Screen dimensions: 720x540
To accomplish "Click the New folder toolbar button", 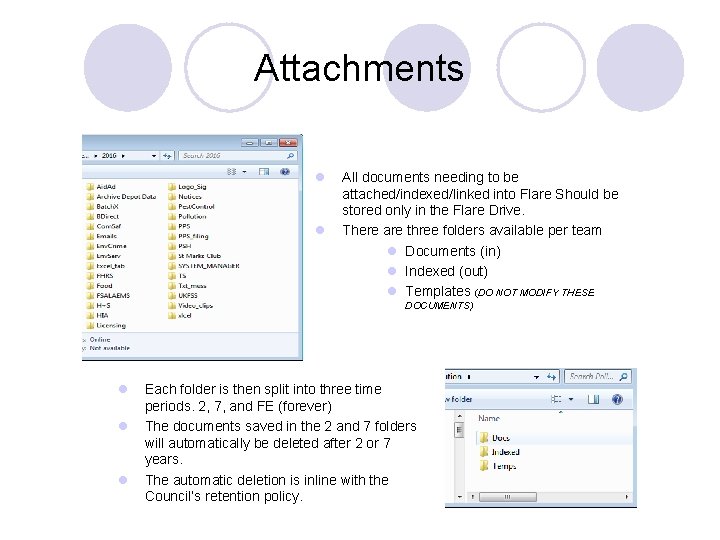I will [x=459, y=399].
